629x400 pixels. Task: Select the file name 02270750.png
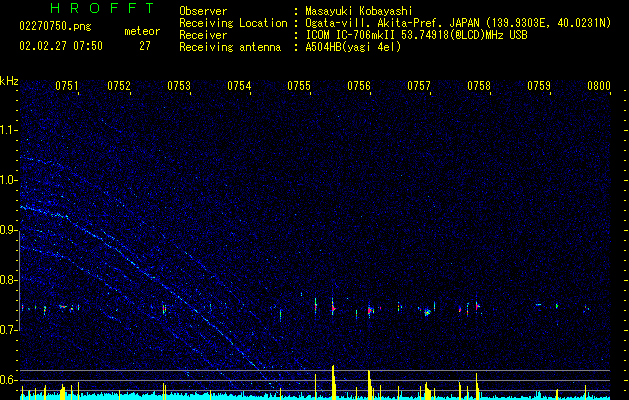[x=55, y=27]
